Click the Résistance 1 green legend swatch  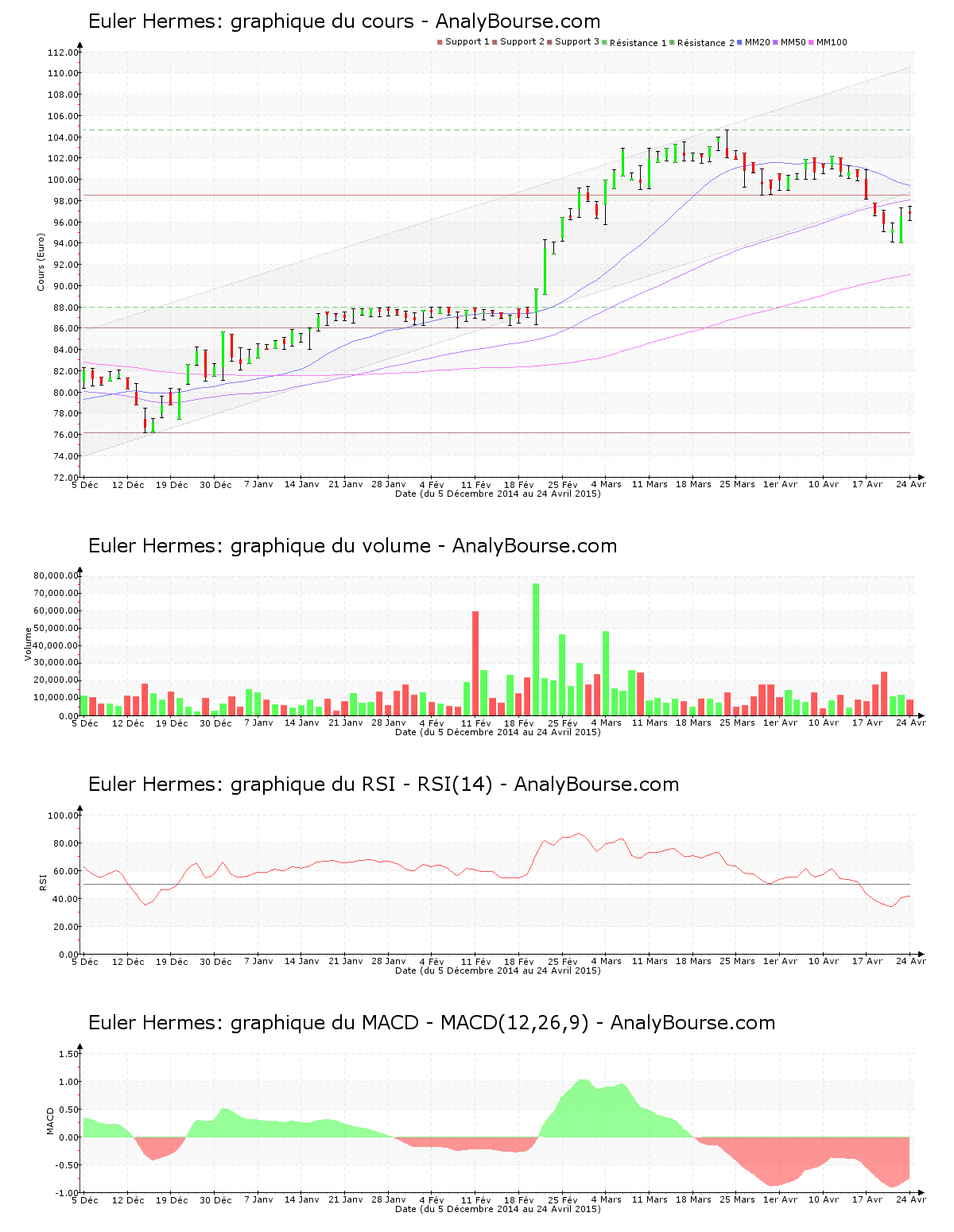[605, 42]
